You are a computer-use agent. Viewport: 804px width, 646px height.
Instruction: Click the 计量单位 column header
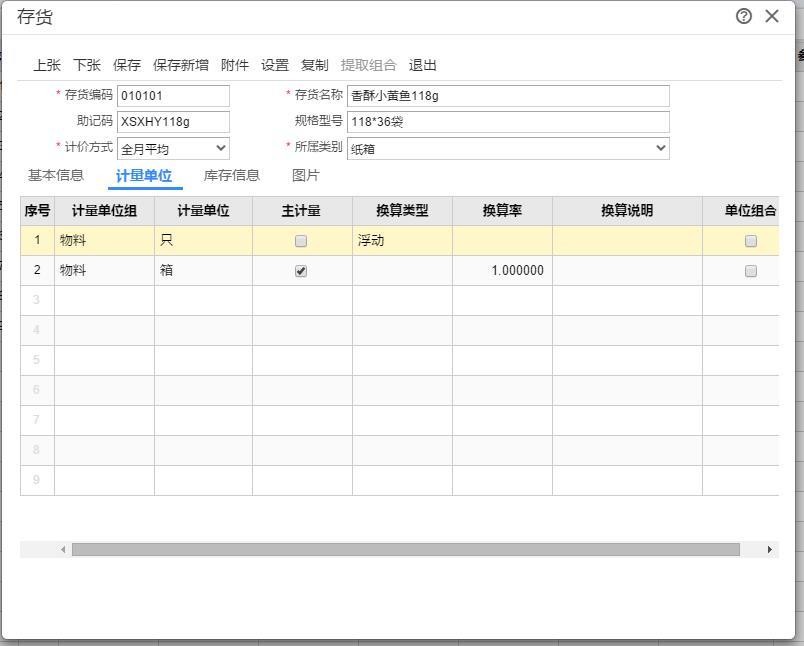pyautogui.click(x=204, y=211)
